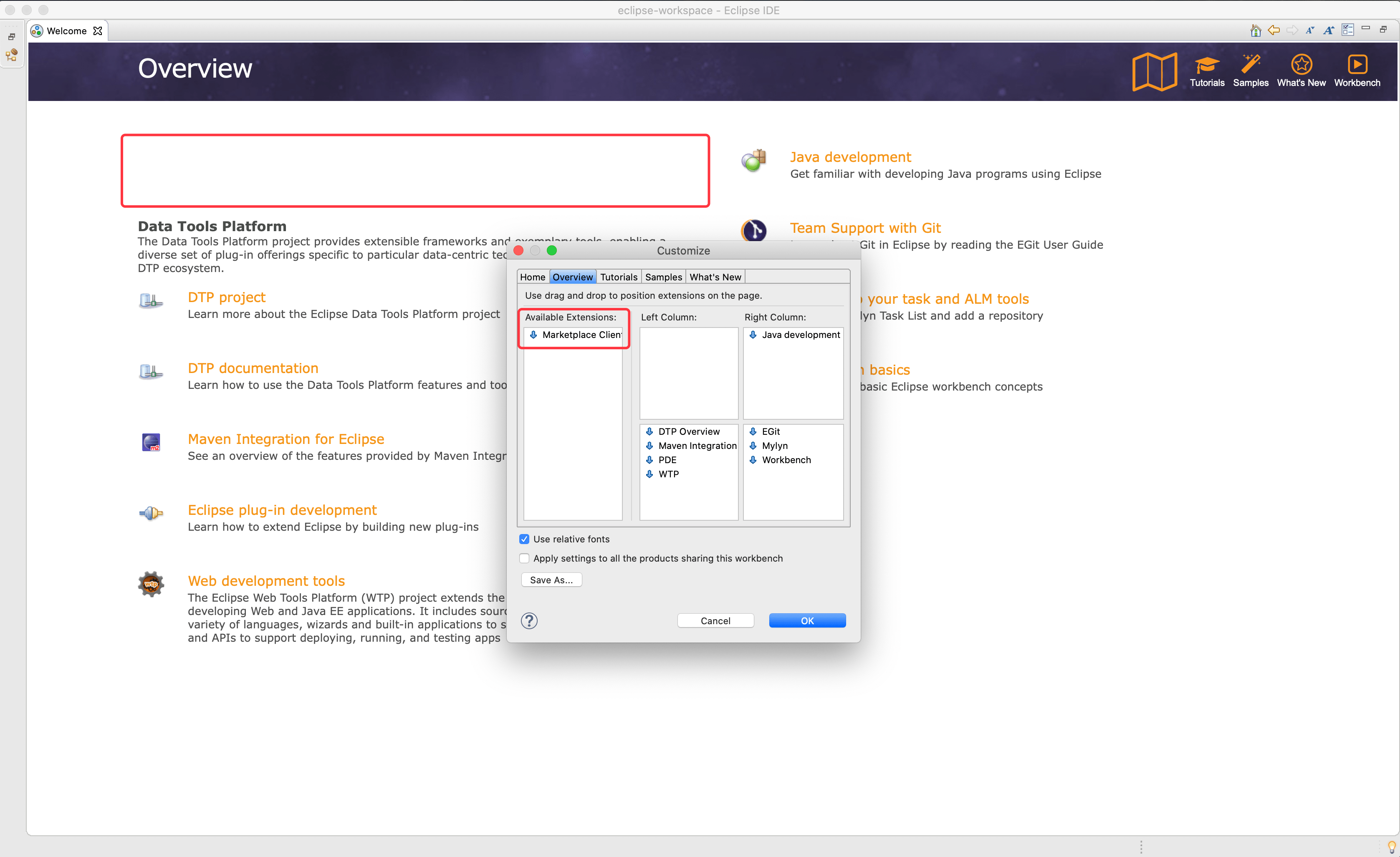The image size is (1400, 857).
Task: Open the Web development tools link
Action: pos(266,581)
